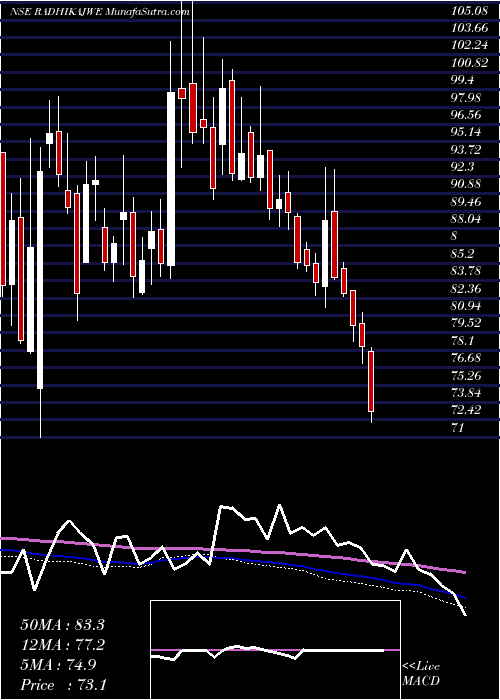
Task: Select the 82.36 price axis label
Action: (x=467, y=290)
